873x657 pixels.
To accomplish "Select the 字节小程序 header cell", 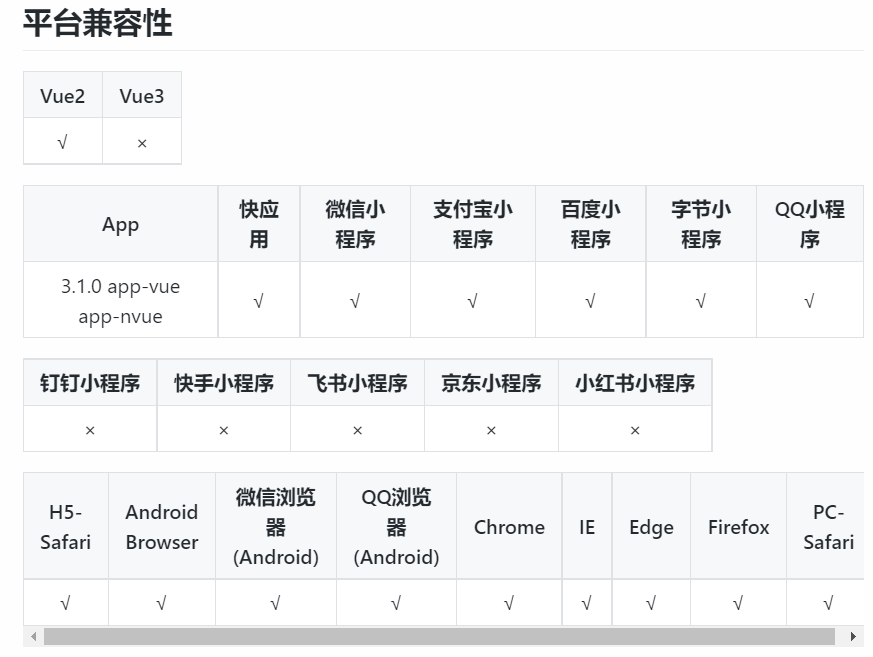I will tap(700, 222).
